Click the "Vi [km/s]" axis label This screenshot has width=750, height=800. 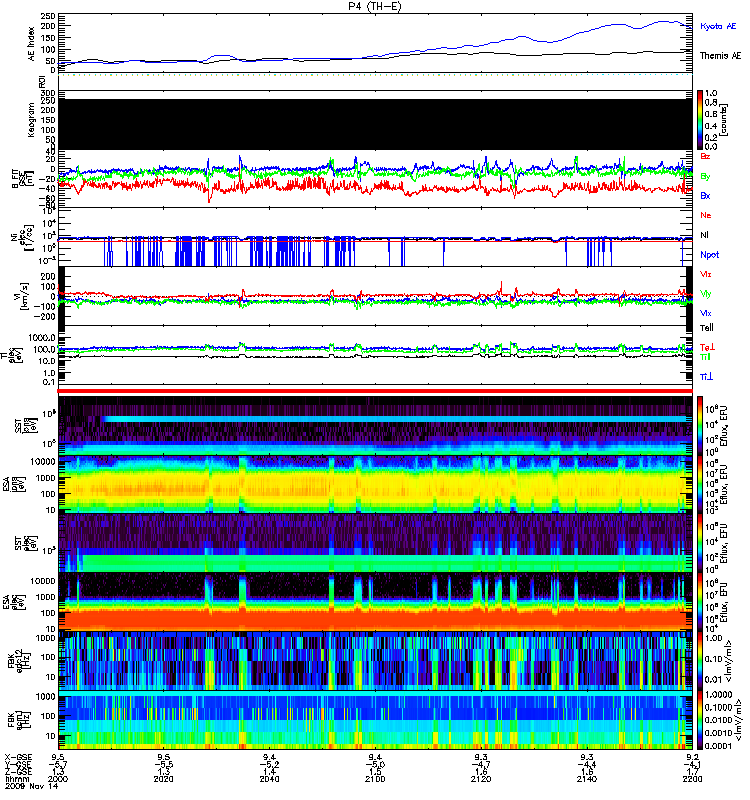(x=23, y=296)
